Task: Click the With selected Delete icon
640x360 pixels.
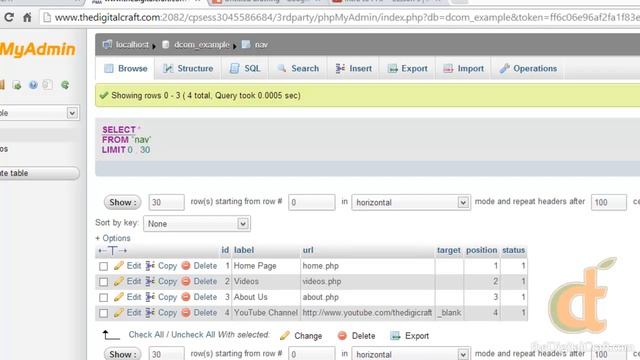Action: coord(342,336)
